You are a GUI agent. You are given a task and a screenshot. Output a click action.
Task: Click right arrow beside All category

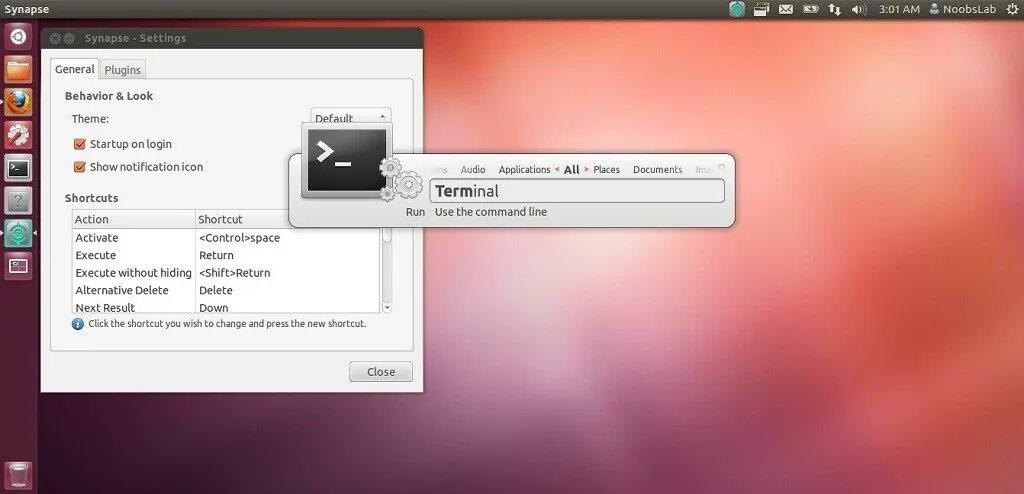tap(586, 169)
